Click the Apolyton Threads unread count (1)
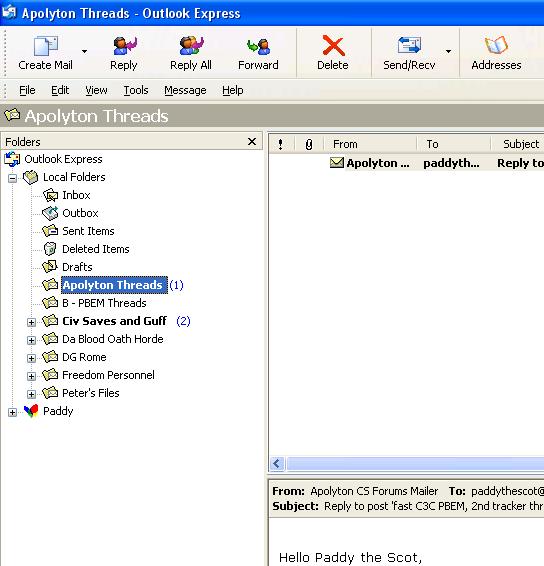The height and width of the screenshot is (566, 544). [x=177, y=285]
